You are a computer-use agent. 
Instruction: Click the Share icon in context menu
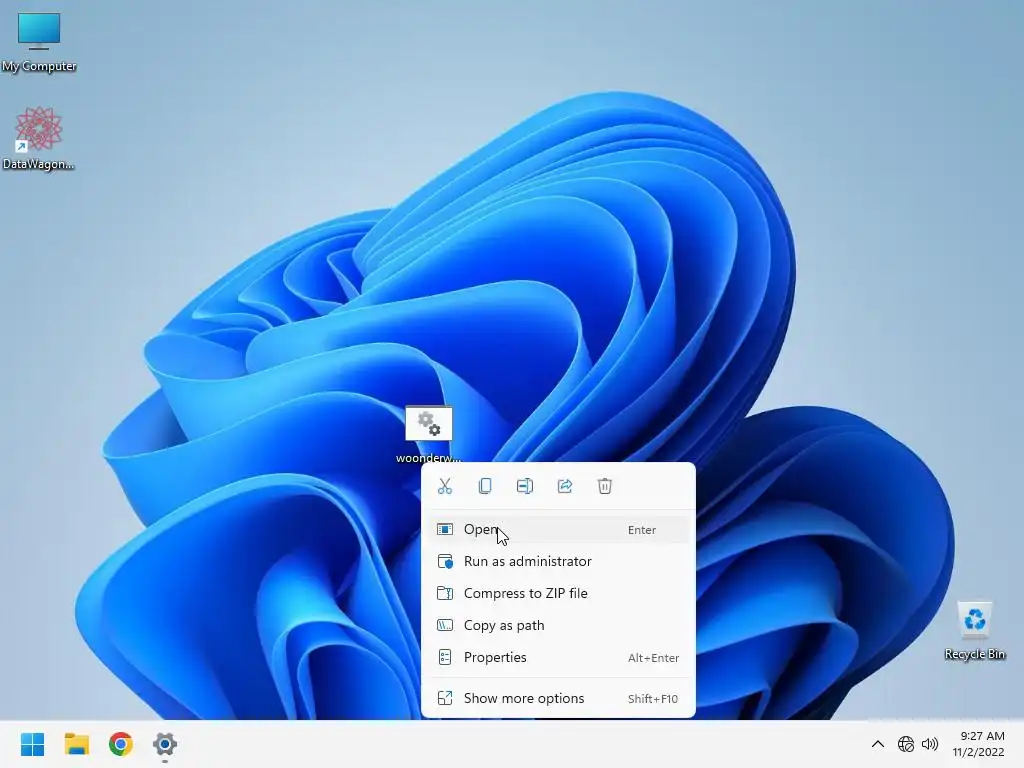(565, 486)
